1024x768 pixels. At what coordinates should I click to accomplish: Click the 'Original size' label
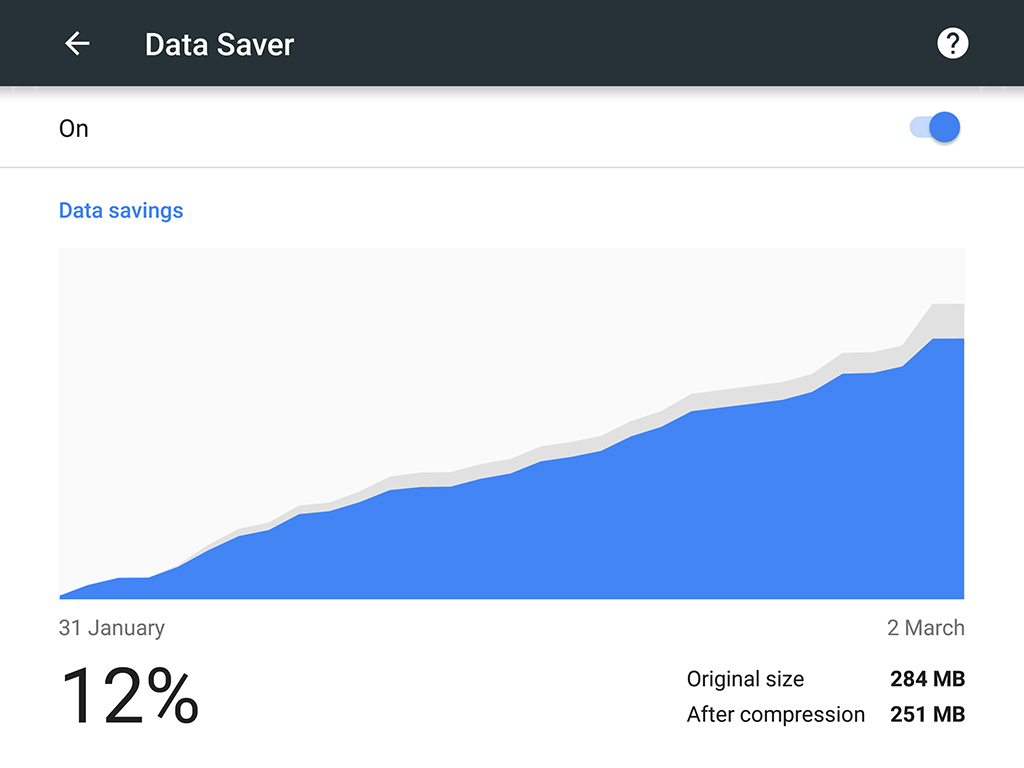(745, 679)
